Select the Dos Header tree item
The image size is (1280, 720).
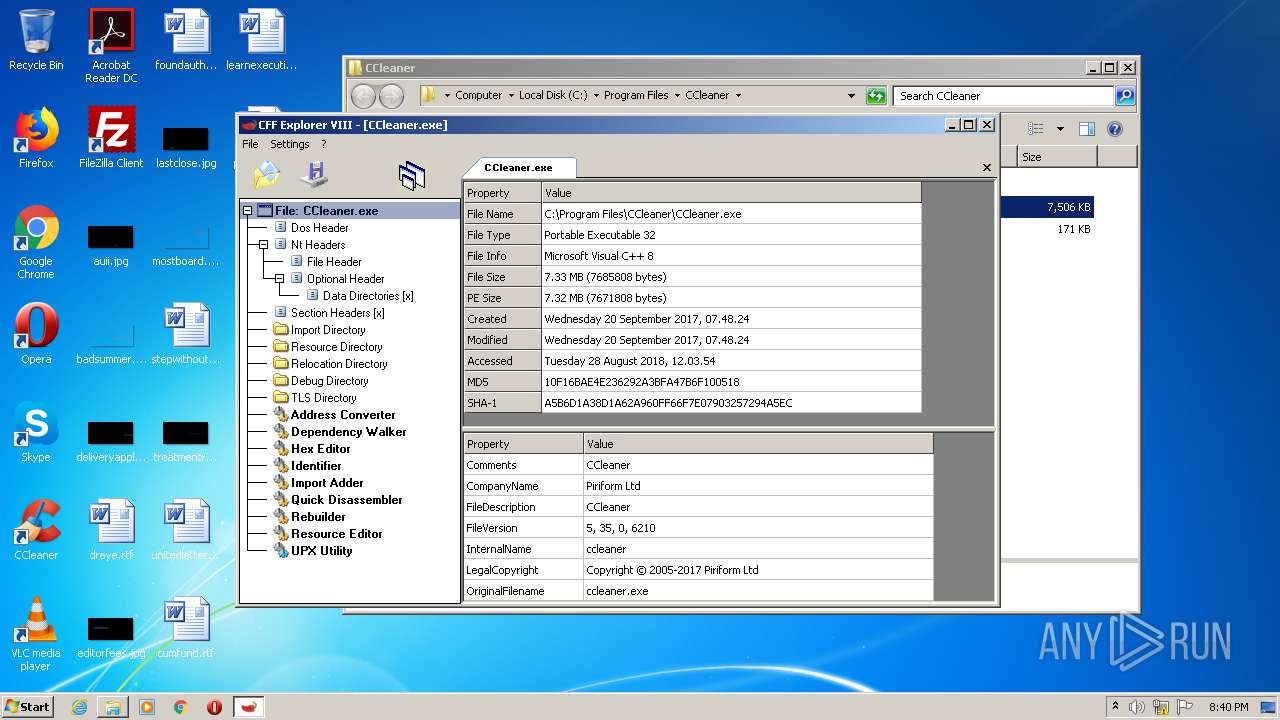point(319,228)
